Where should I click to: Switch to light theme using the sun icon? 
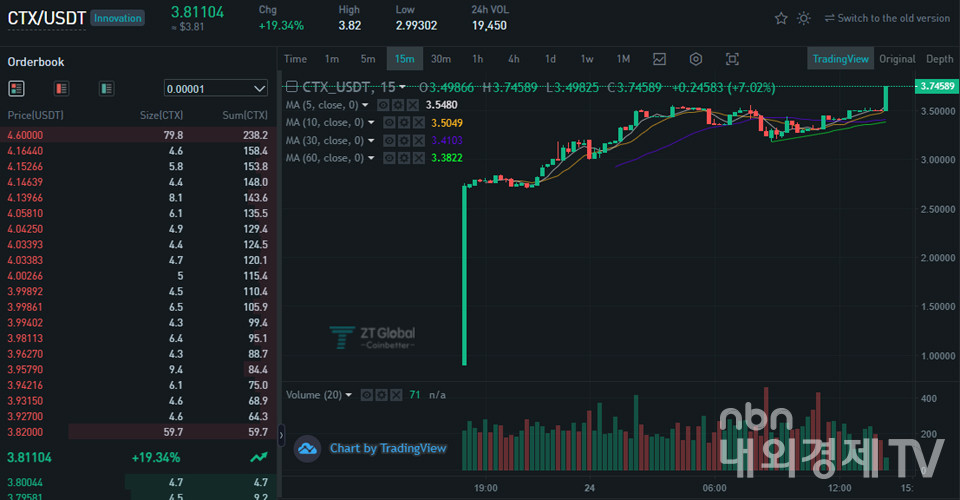[804, 18]
